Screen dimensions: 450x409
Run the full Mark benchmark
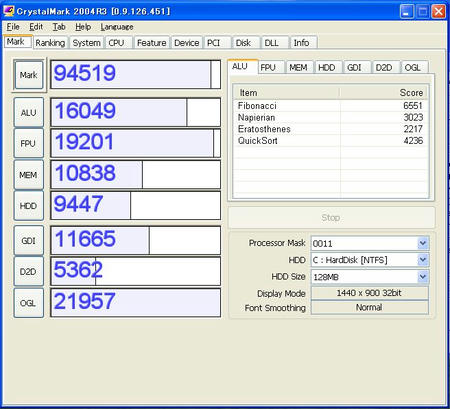[29, 75]
